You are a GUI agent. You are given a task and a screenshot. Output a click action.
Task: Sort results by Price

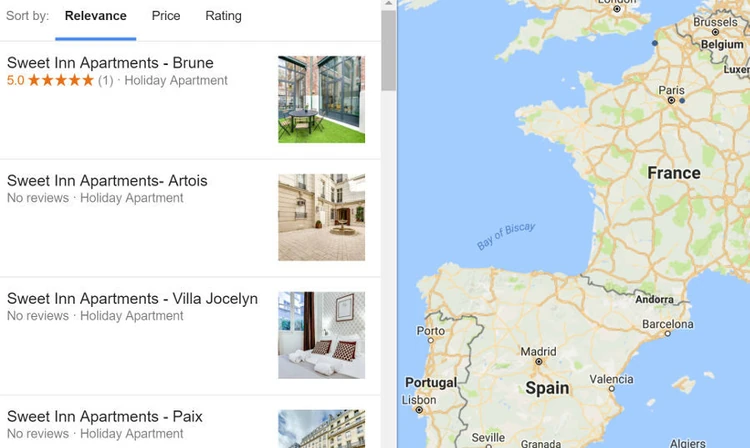pos(166,16)
